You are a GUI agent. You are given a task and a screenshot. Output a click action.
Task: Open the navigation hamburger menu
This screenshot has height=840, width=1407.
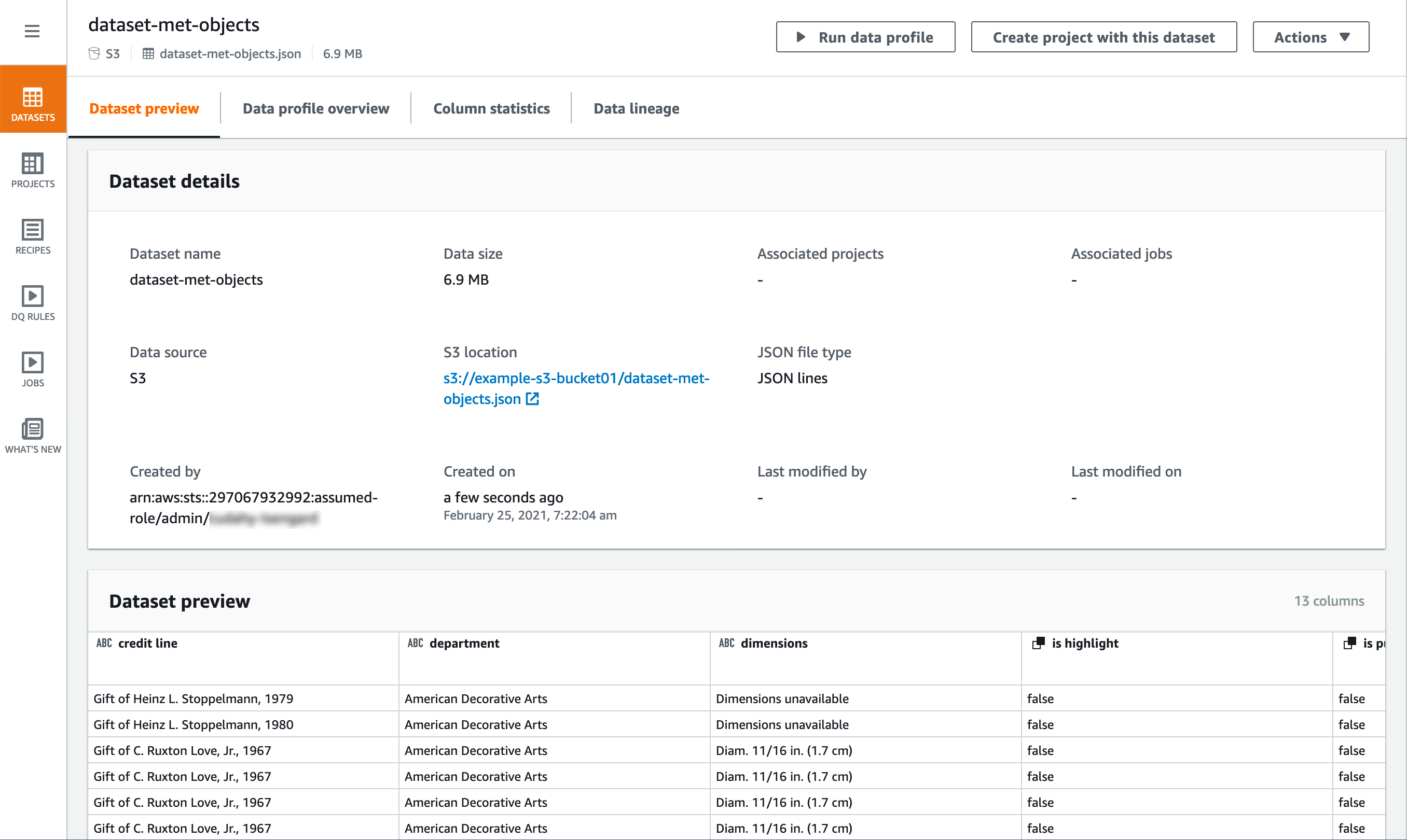click(32, 31)
